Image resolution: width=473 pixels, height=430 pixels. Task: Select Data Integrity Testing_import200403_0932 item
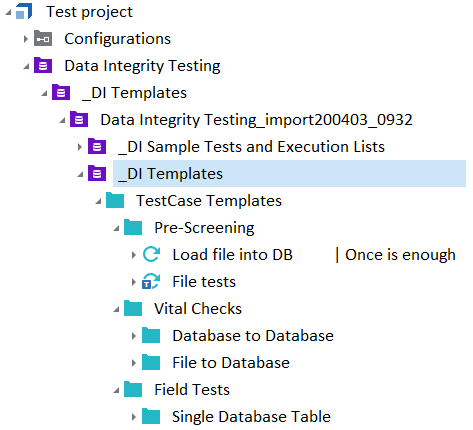coord(256,120)
